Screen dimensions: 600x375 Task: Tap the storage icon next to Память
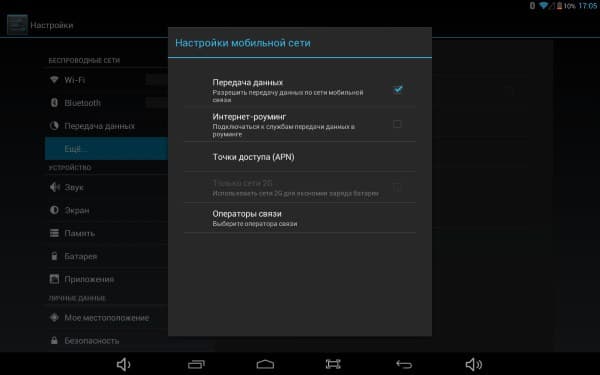click(54, 233)
